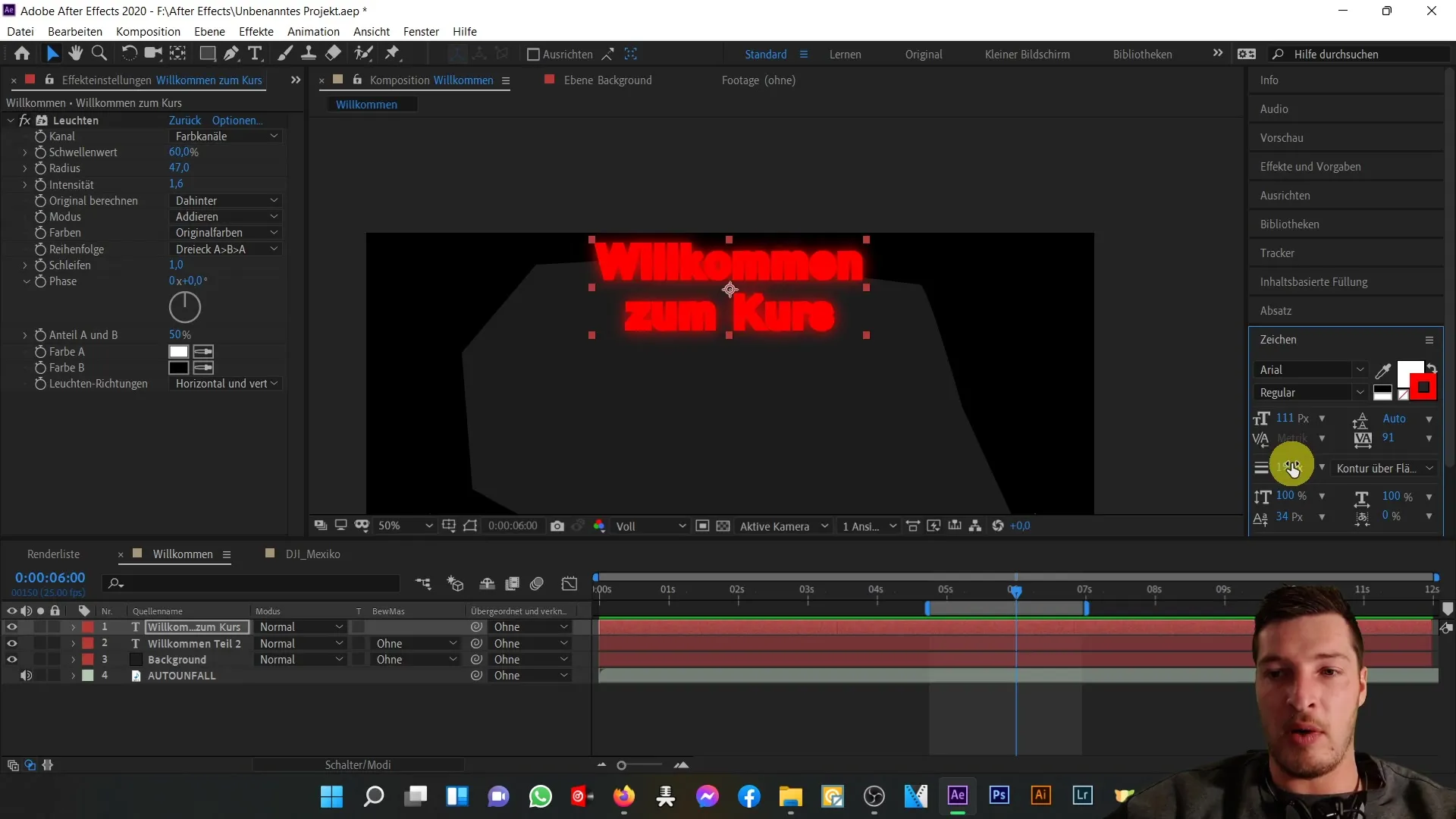Screen dimensions: 1456x819
Task: Open Photoshop from the taskbar
Action: (999, 795)
